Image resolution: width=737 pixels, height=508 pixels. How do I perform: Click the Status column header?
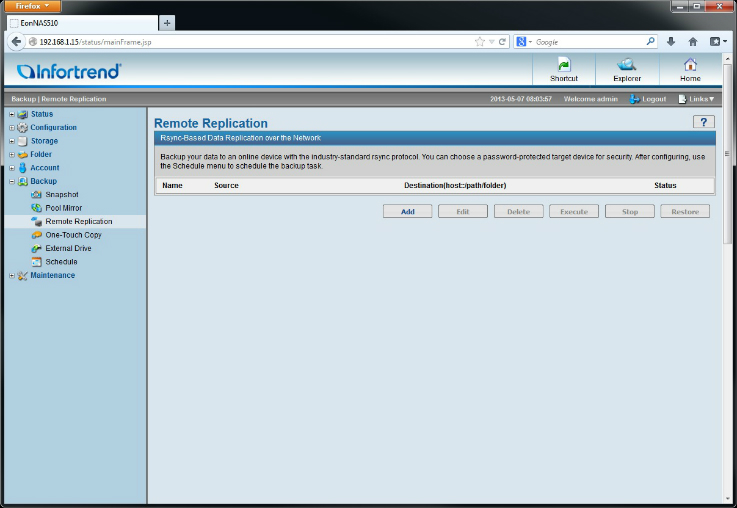pyautogui.click(x=665, y=186)
